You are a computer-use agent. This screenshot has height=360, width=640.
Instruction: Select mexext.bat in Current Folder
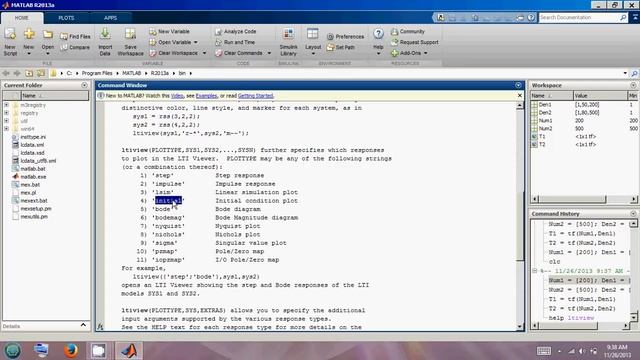tap(34, 201)
